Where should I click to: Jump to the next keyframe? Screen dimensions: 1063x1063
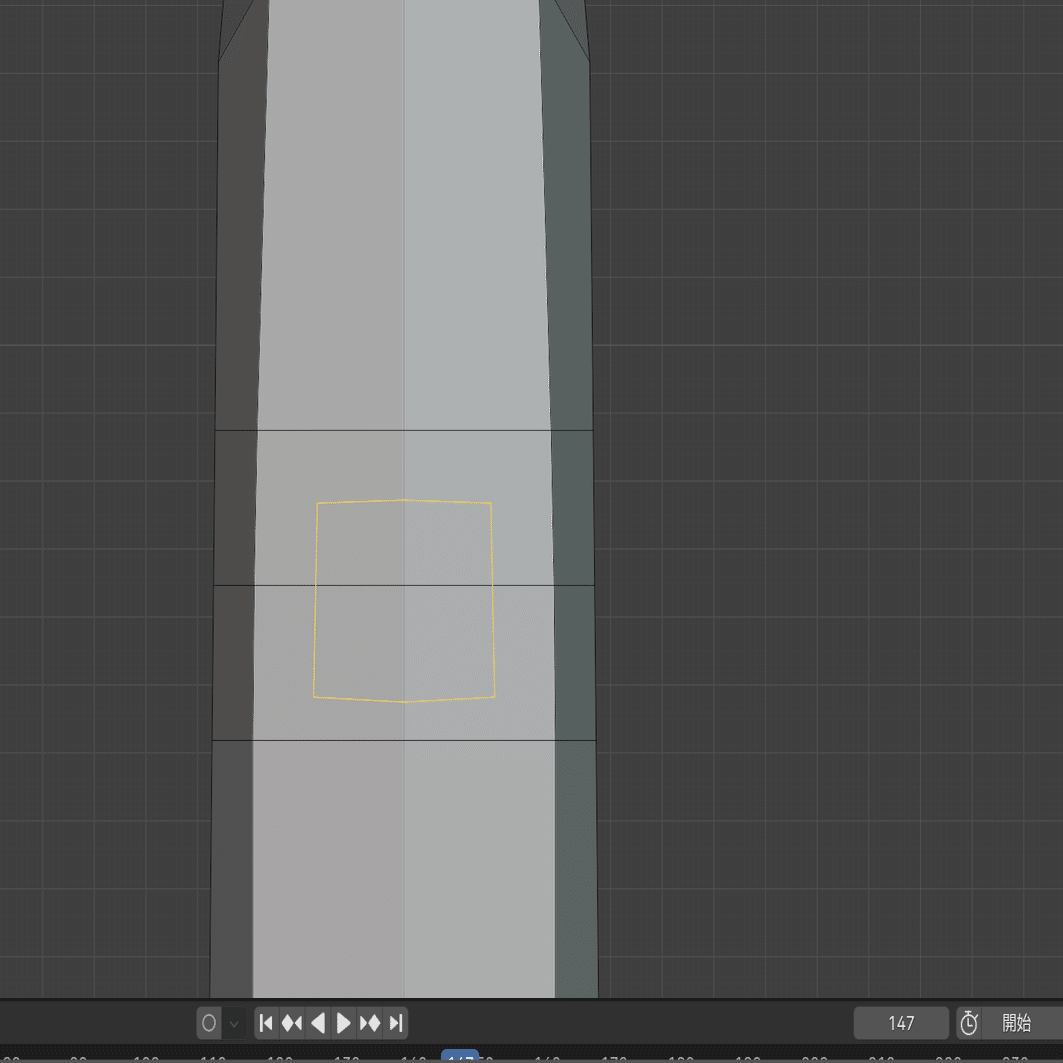tap(370, 1022)
